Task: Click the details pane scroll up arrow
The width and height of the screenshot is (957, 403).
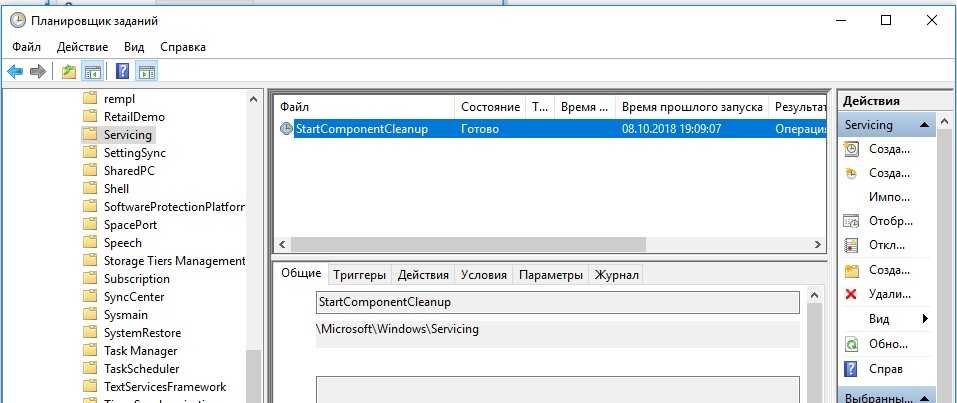Action: pyautogui.click(x=814, y=296)
